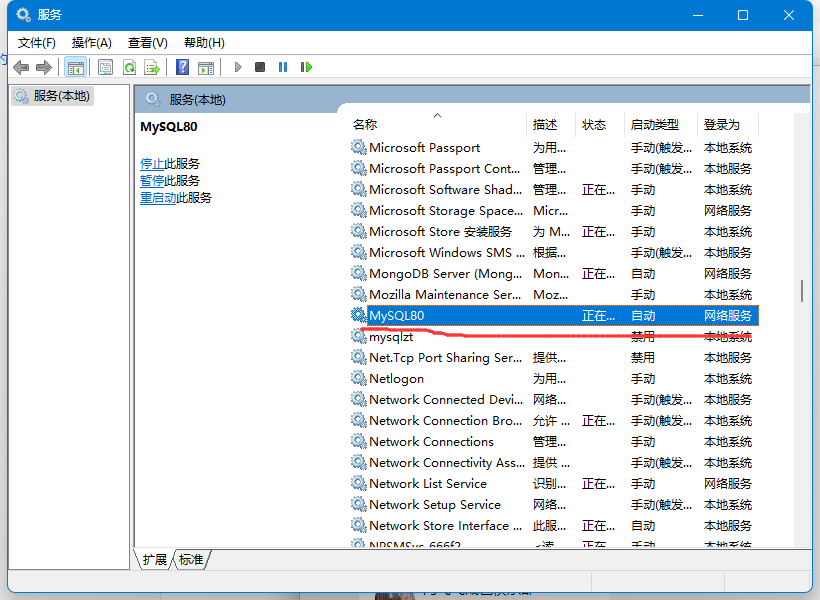Open the Properties toolbar icon
The width and height of the screenshot is (820, 600).
coord(105,67)
